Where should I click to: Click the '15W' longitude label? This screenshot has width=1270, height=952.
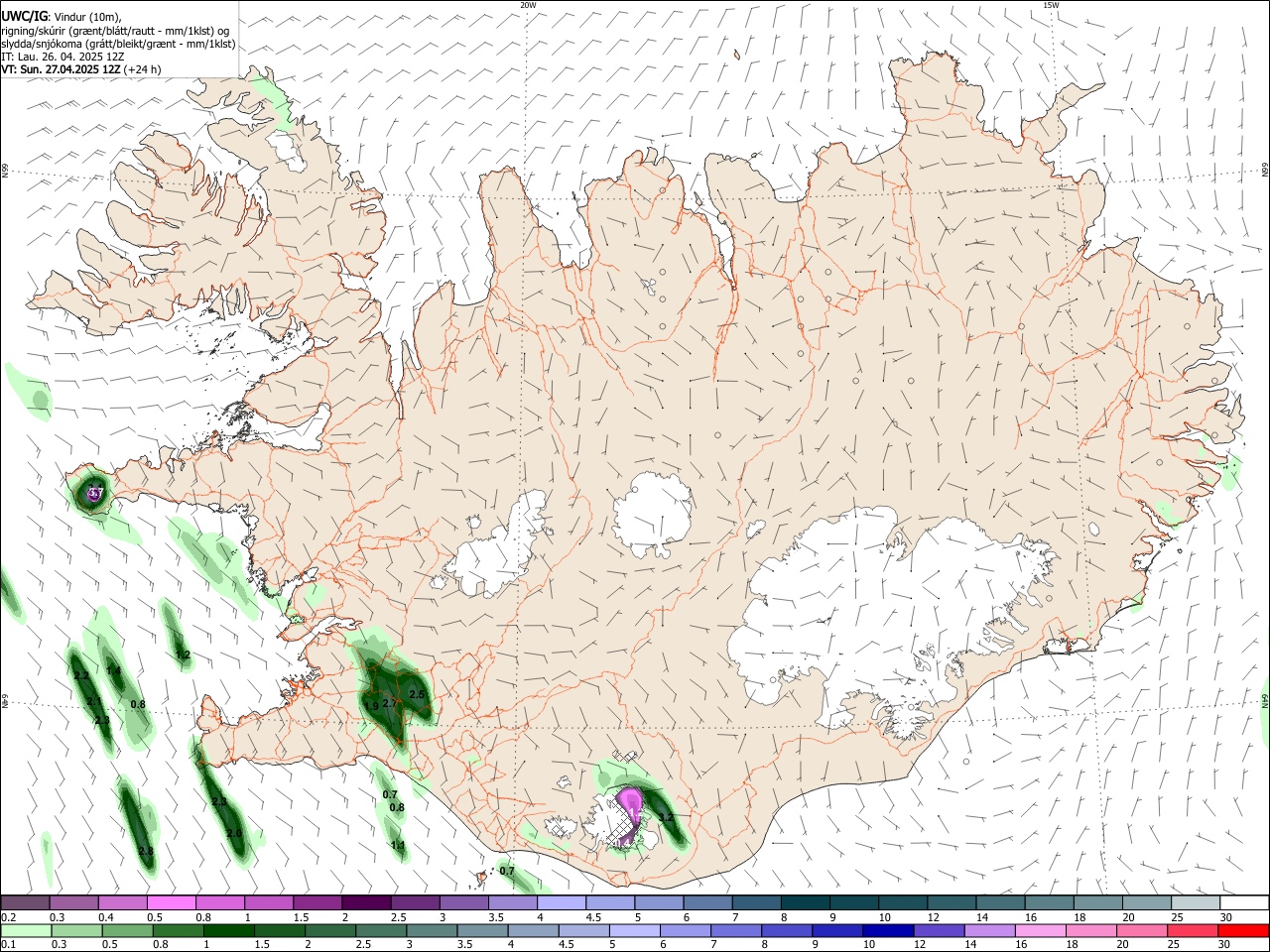pyautogui.click(x=1051, y=5)
